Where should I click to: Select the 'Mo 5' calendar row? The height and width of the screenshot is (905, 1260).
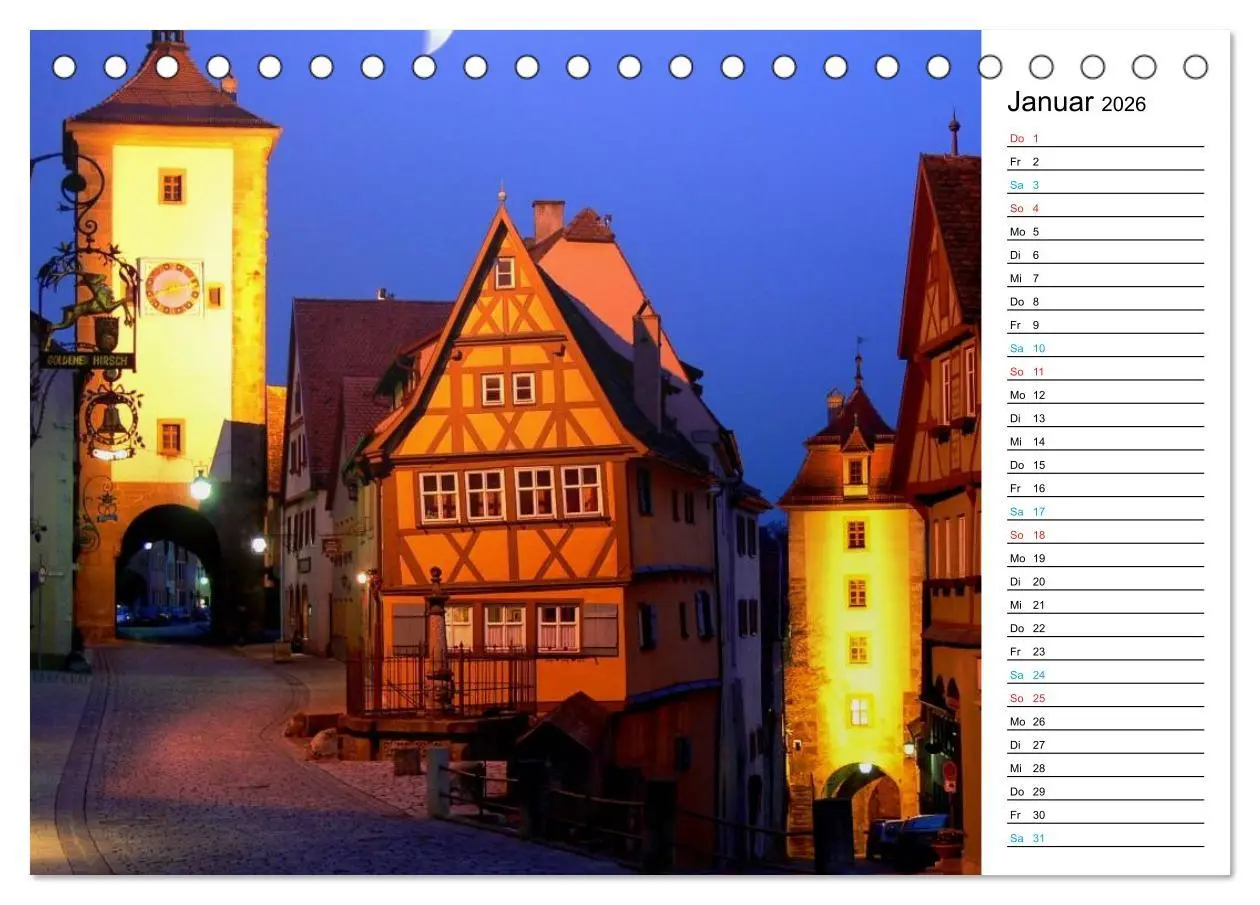pos(1105,231)
